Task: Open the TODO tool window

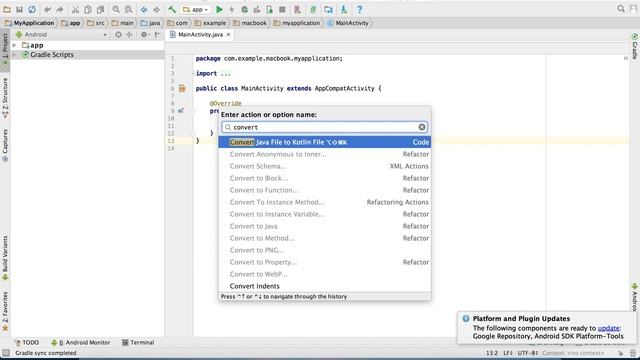Action: [x=27, y=342]
